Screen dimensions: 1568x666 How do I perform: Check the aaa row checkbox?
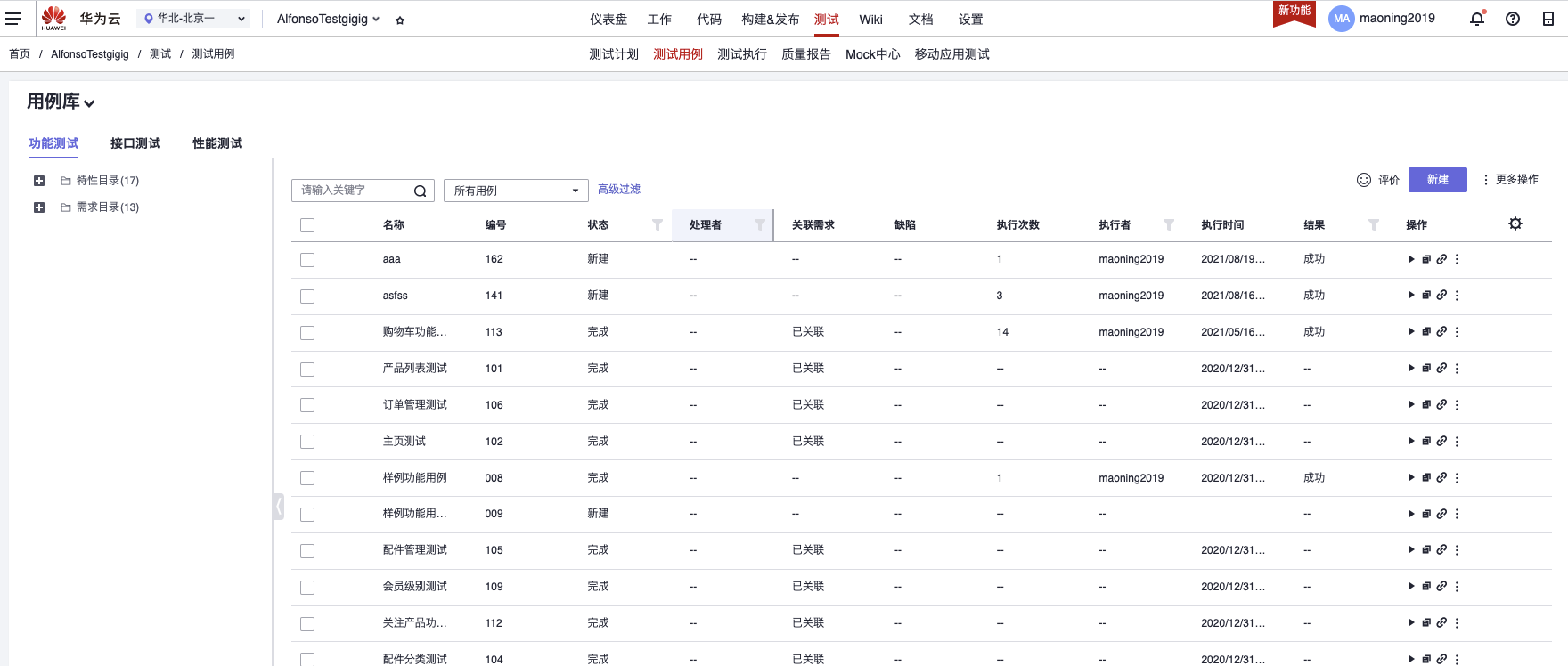[307, 260]
